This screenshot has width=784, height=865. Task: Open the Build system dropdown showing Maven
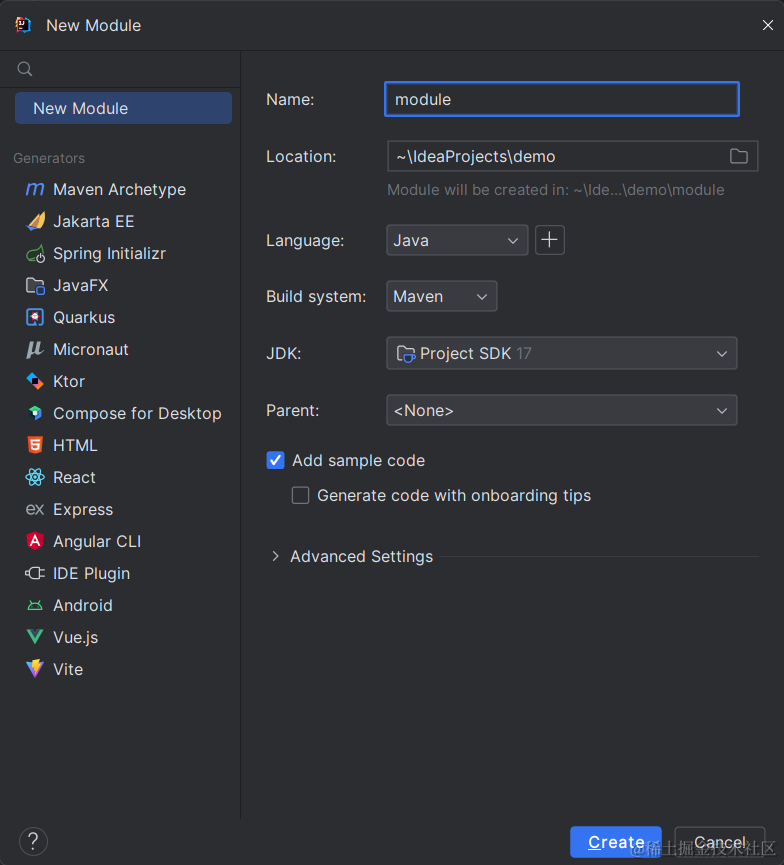tap(441, 296)
